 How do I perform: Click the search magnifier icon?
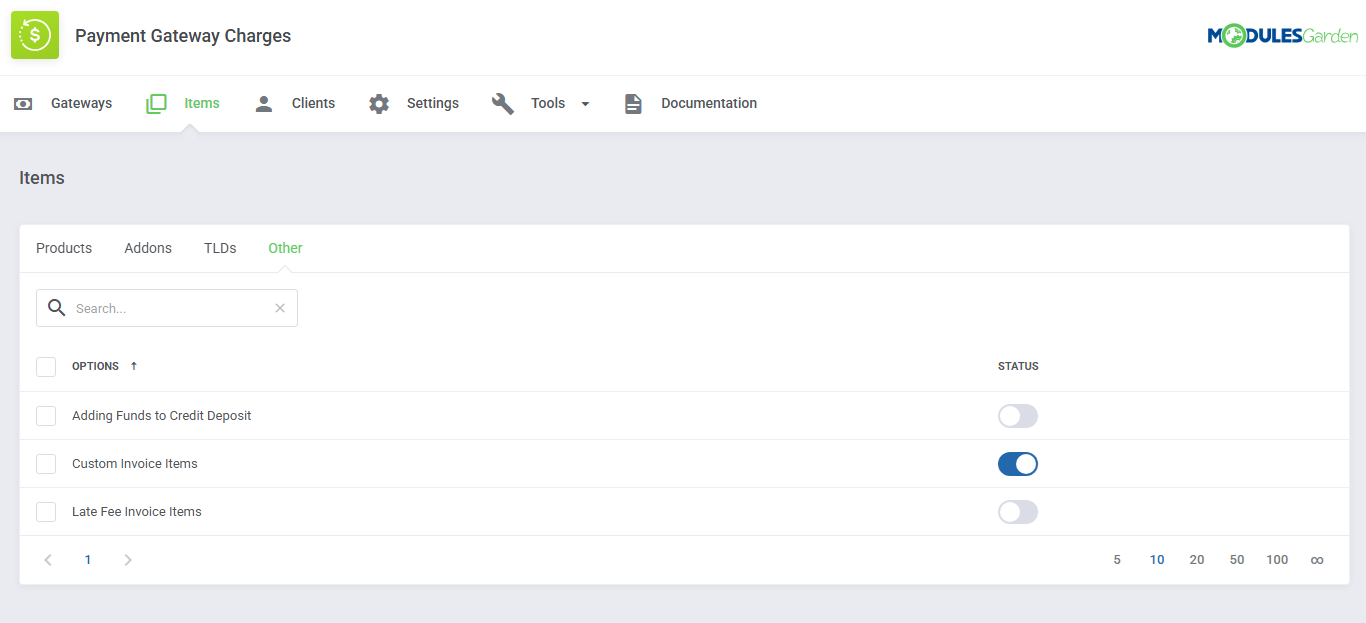click(x=57, y=307)
